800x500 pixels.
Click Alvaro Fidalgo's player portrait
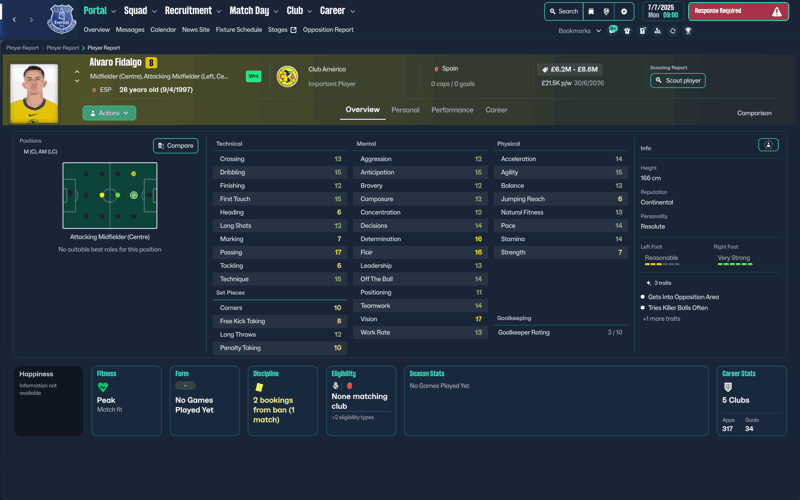point(34,93)
